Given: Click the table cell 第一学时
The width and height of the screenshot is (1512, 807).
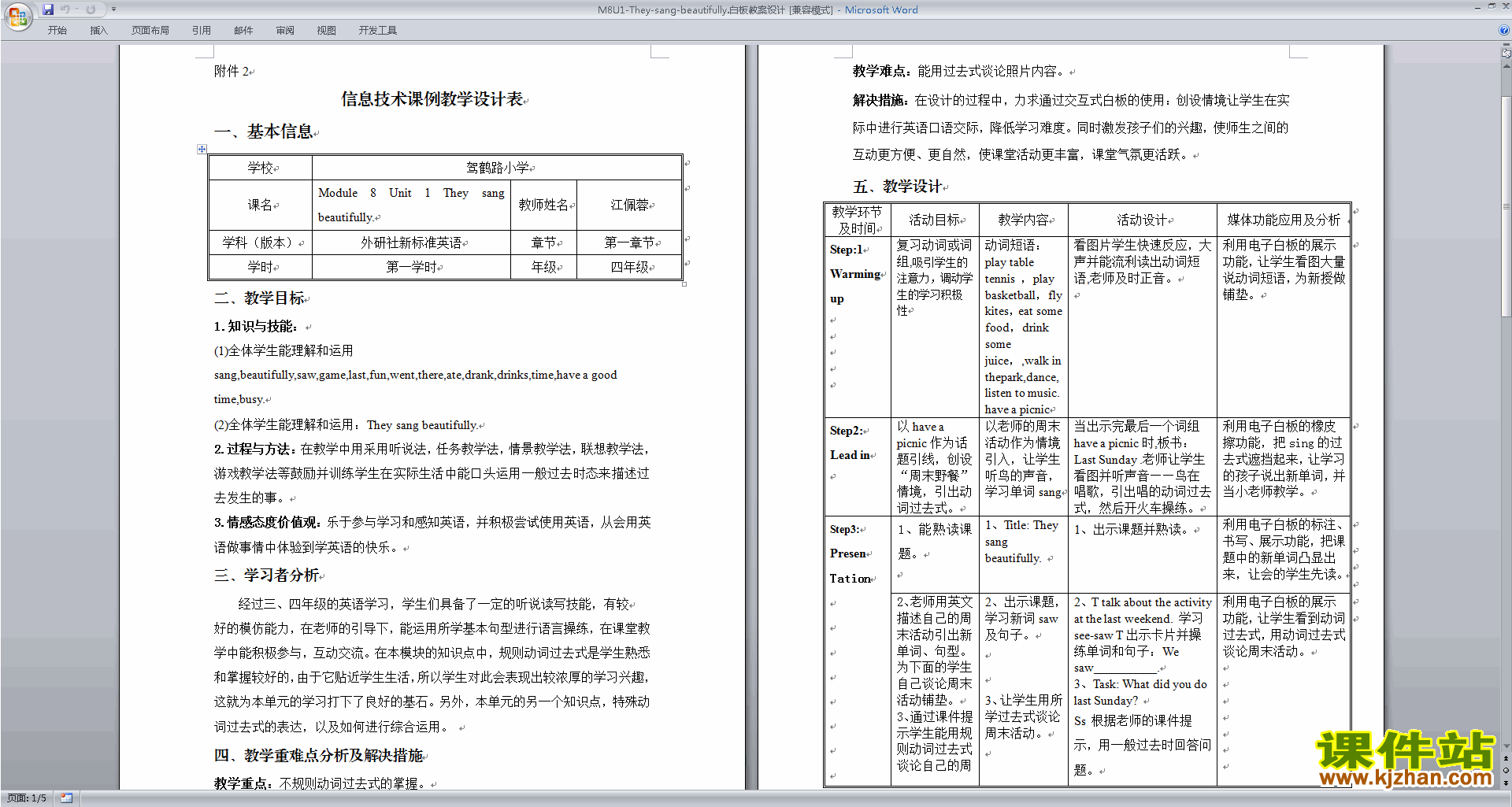Looking at the screenshot, I should [411, 267].
